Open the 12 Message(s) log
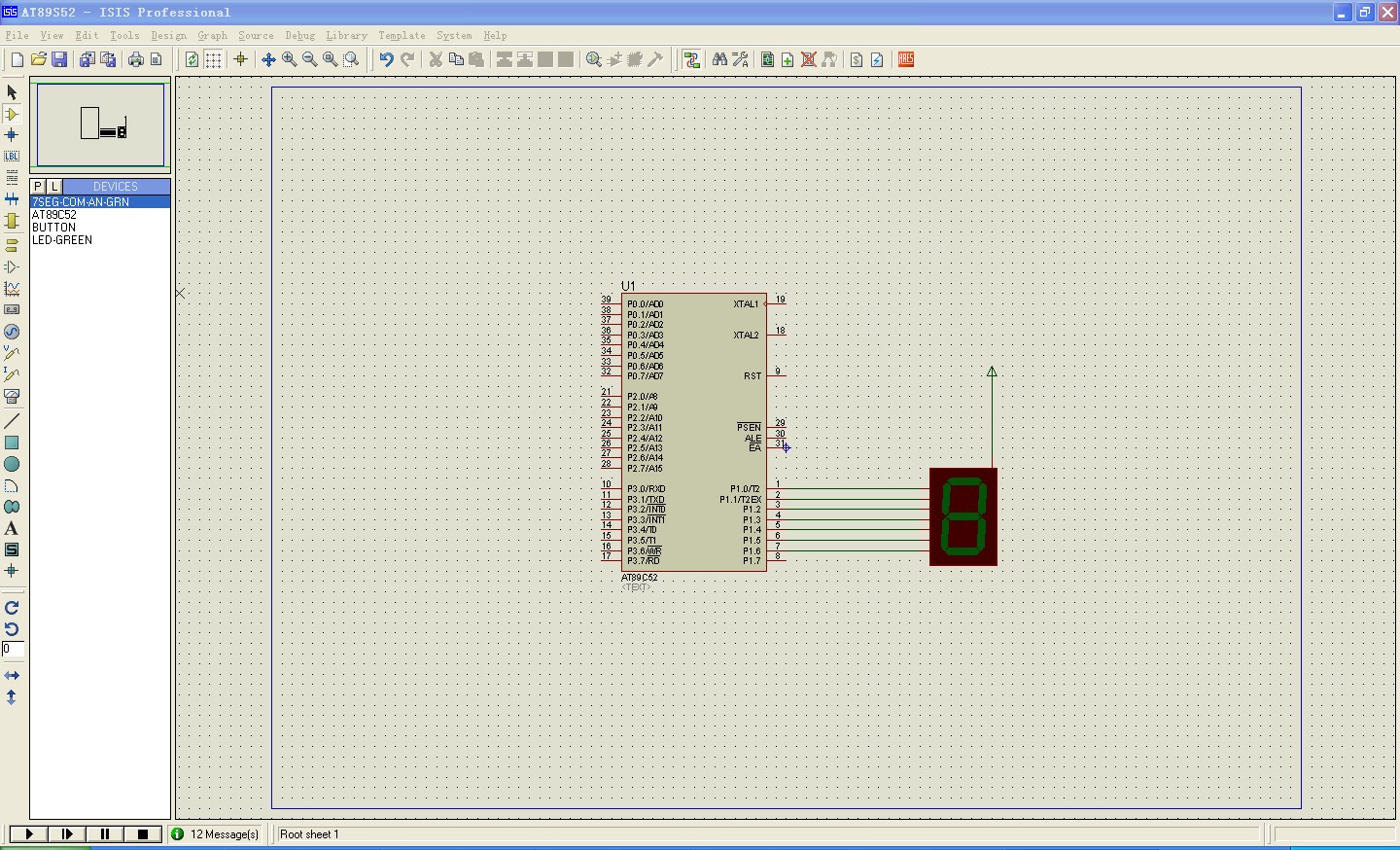Screen dimensions: 1400x850 tap(216, 833)
